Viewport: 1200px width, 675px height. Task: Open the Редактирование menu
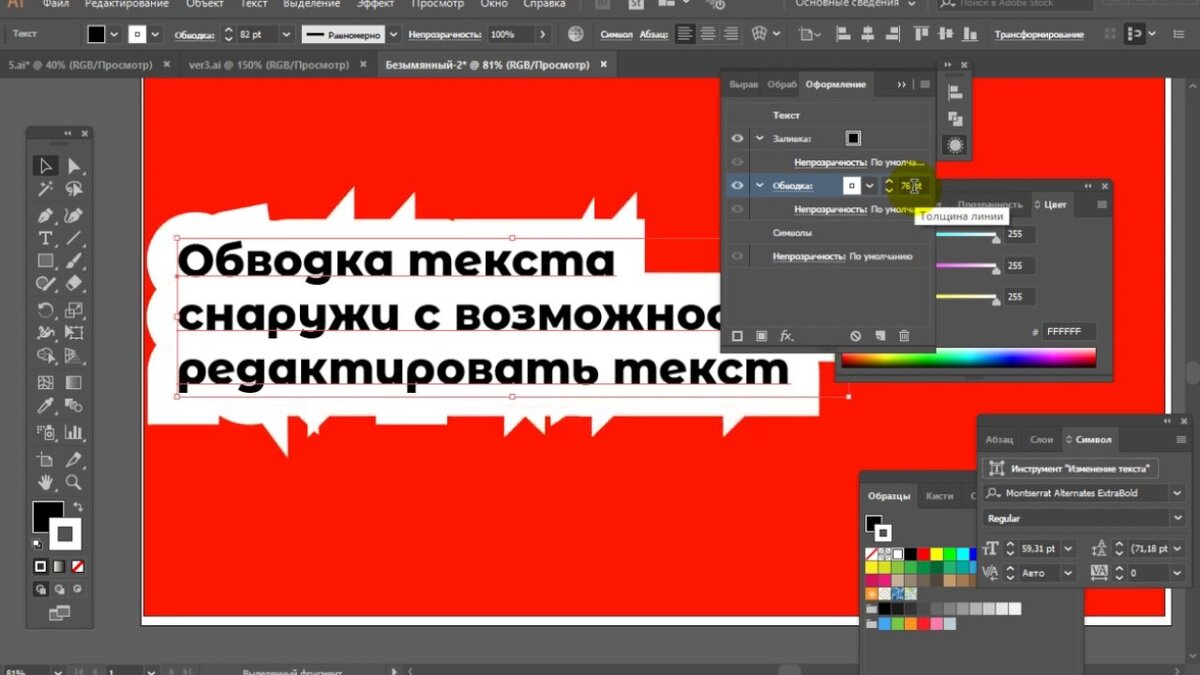click(127, 4)
